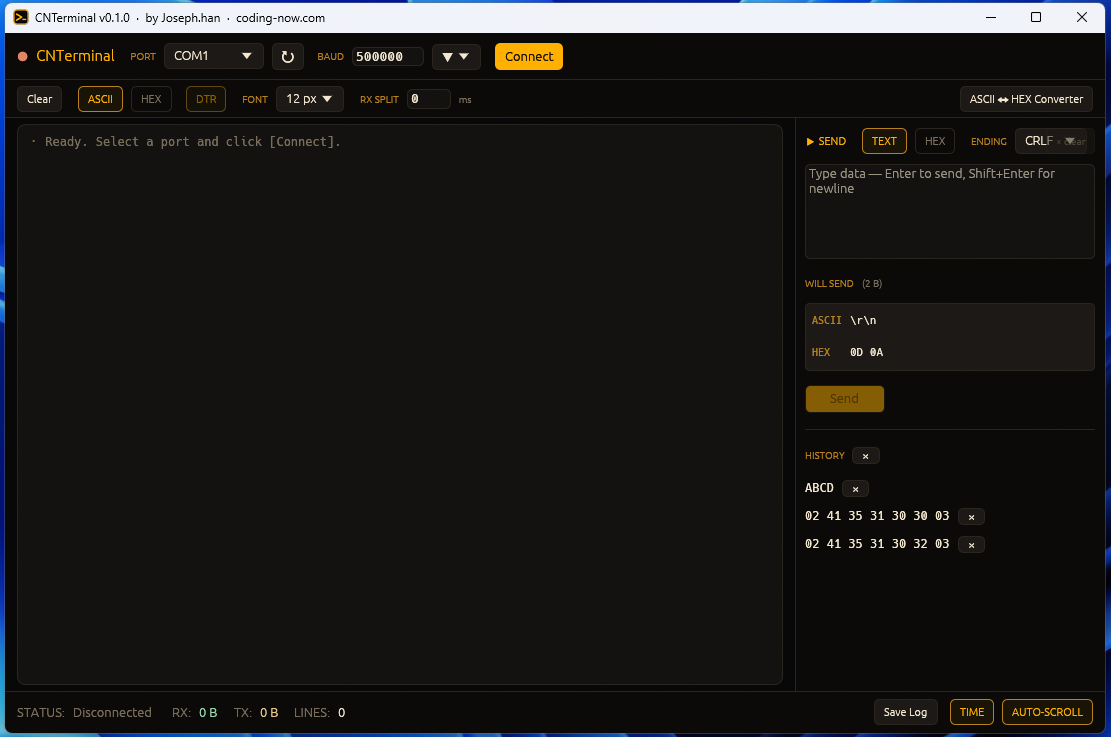
Task: Click the Send button
Action: 844,399
